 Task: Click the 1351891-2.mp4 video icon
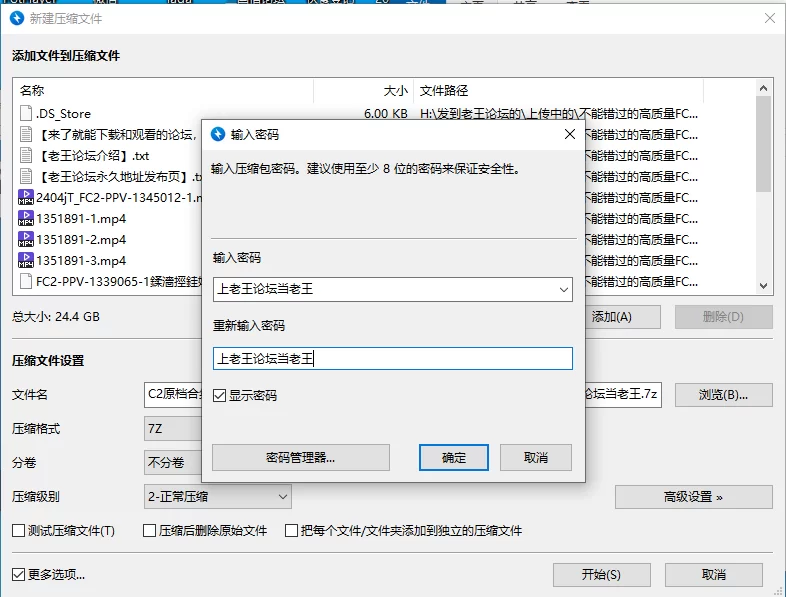click(26, 240)
